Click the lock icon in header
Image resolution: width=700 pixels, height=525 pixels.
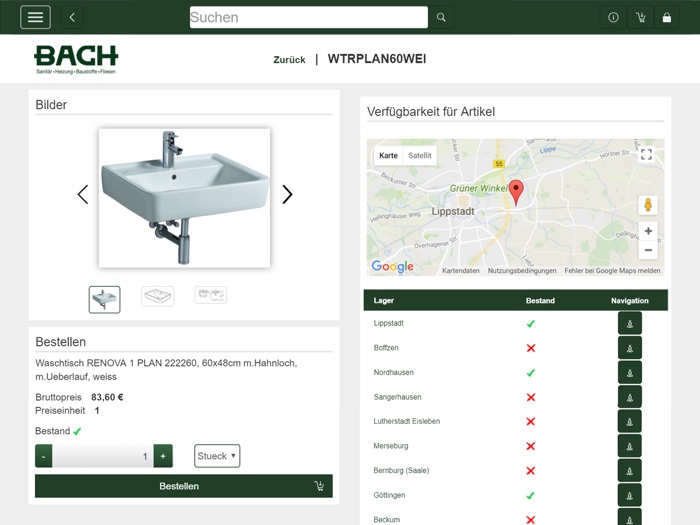point(667,17)
